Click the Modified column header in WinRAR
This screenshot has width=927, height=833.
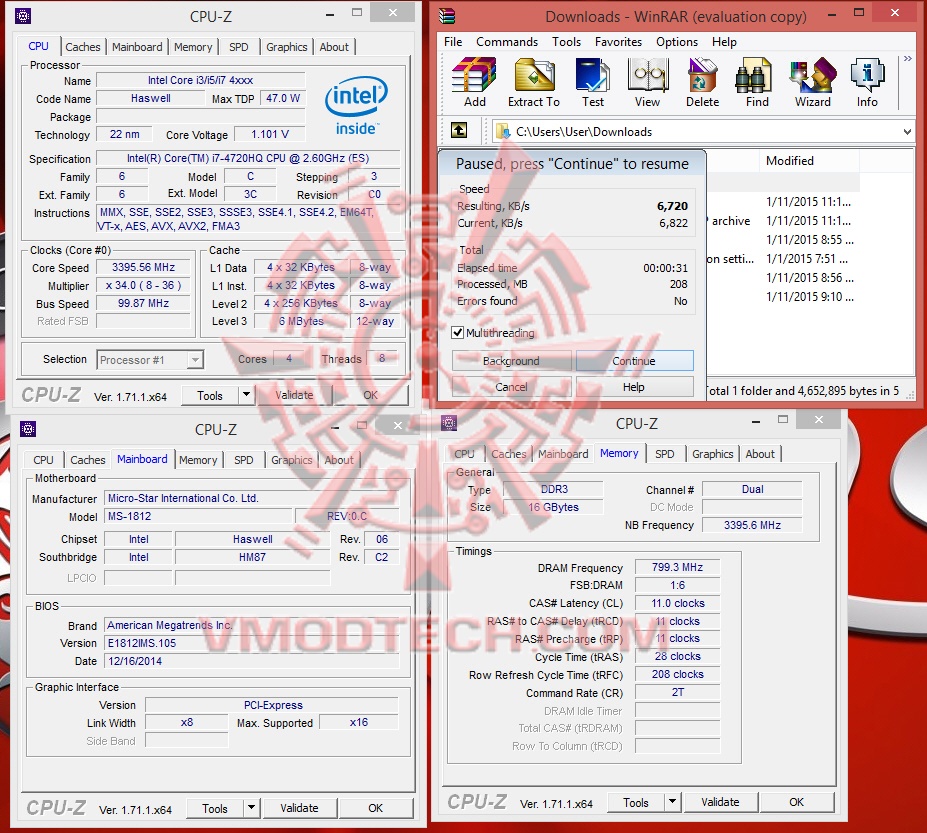808,161
